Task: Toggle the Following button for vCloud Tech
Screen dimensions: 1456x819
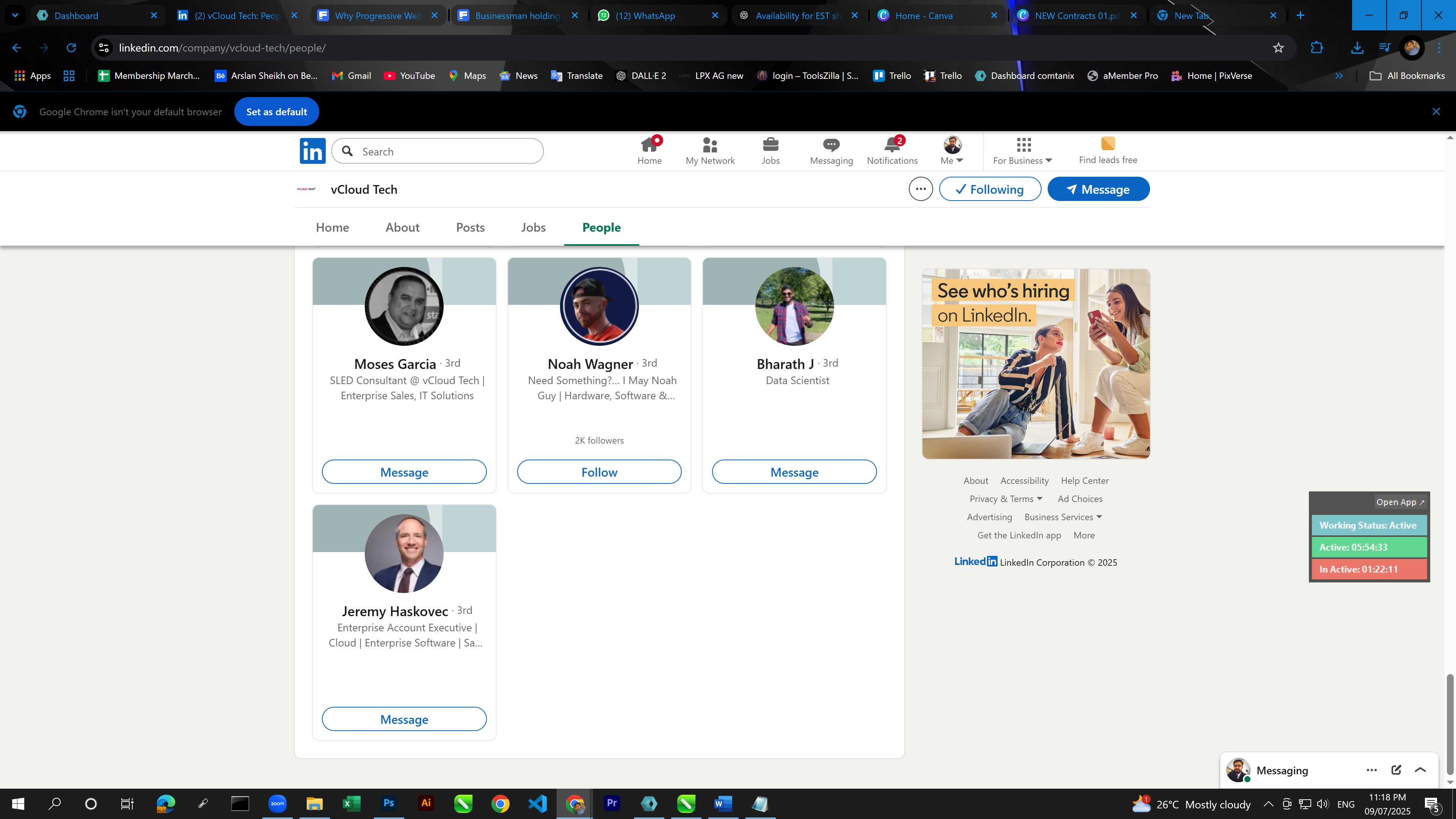Action: (x=990, y=189)
